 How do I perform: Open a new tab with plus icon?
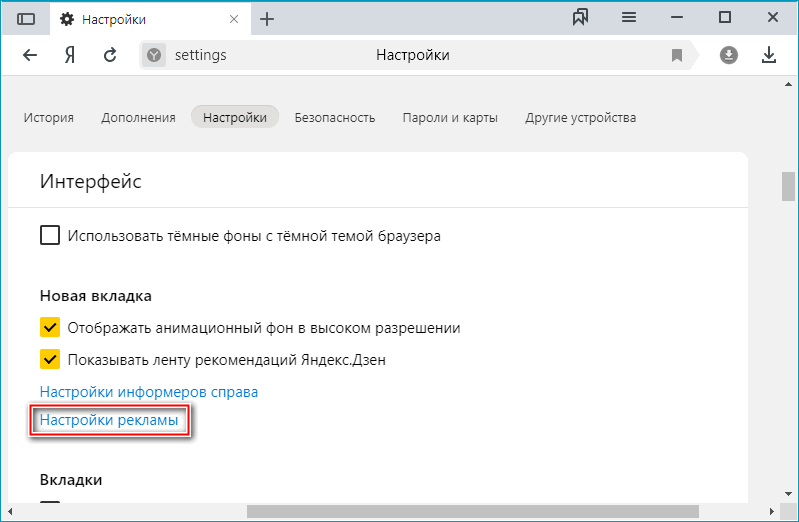point(267,19)
